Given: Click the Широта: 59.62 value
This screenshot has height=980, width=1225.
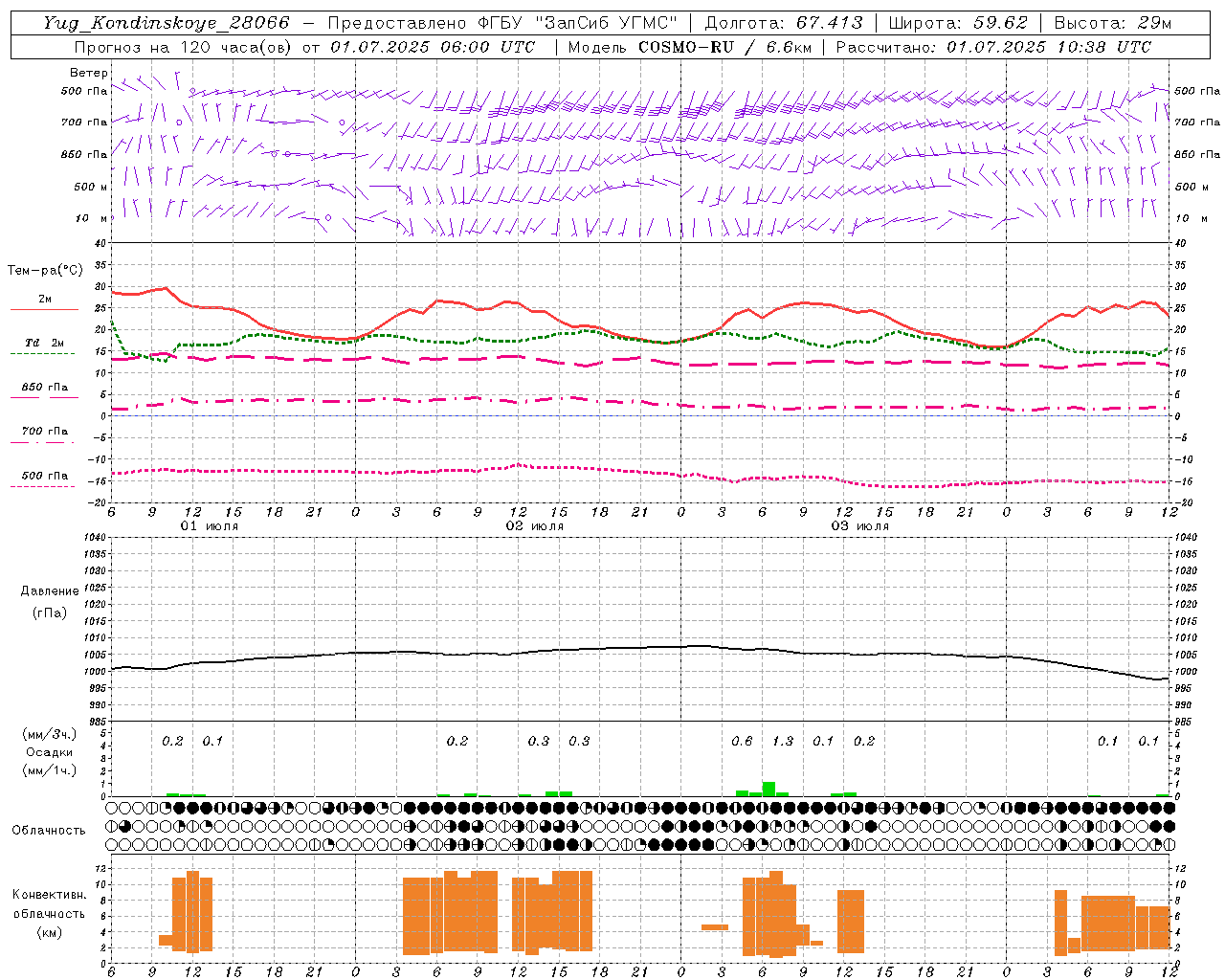Looking at the screenshot, I should (x=957, y=23).
